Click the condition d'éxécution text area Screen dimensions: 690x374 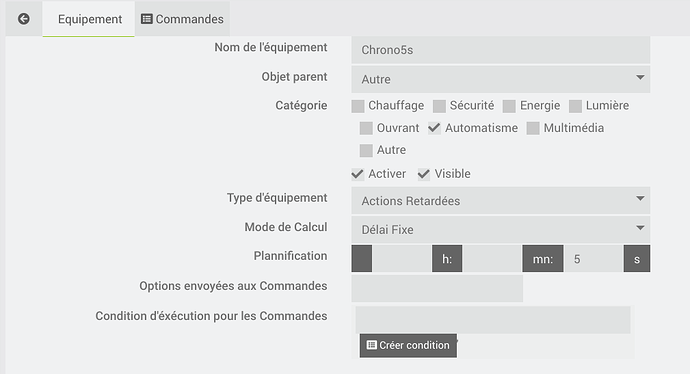[x=493, y=320]
